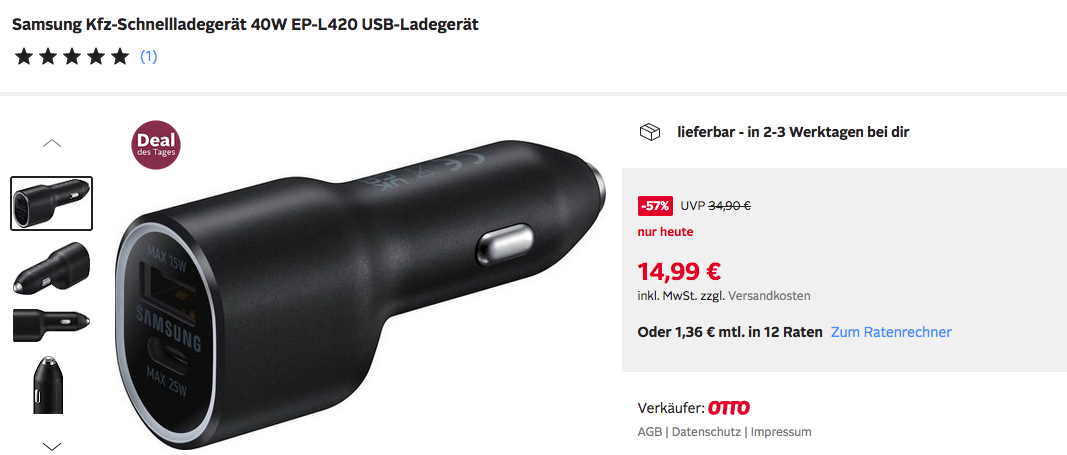Open the Impressum link

click(781, 432)
